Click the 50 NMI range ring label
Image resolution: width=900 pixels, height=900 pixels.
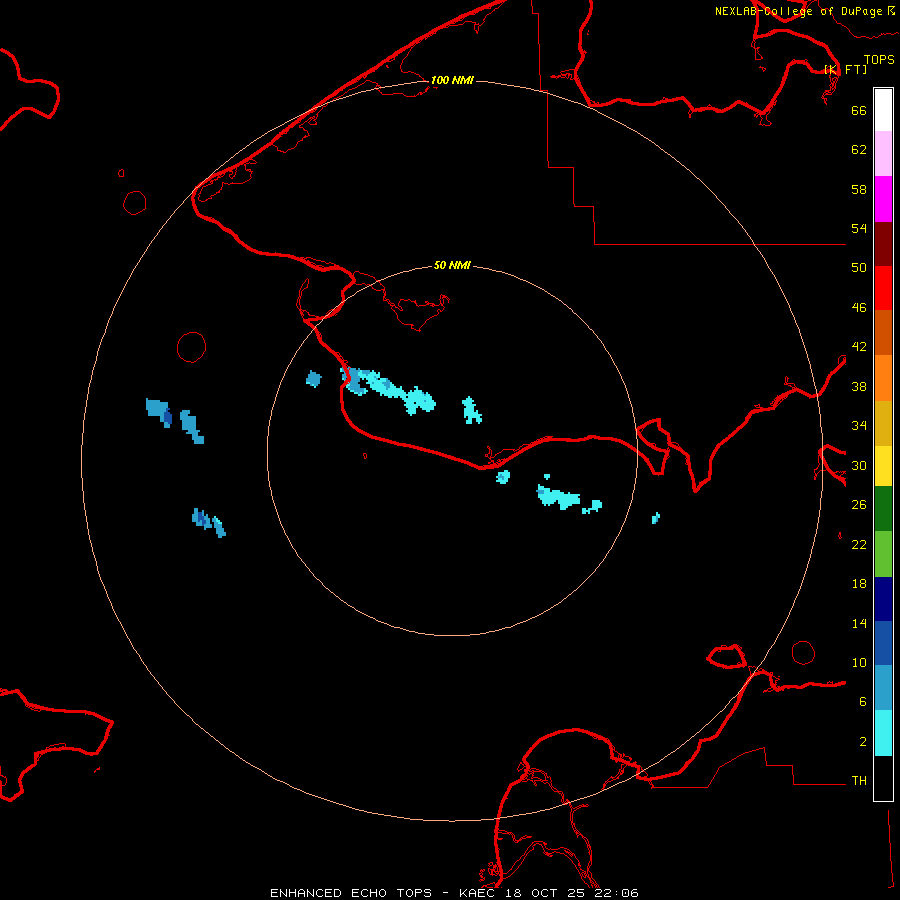click(452, 265)
